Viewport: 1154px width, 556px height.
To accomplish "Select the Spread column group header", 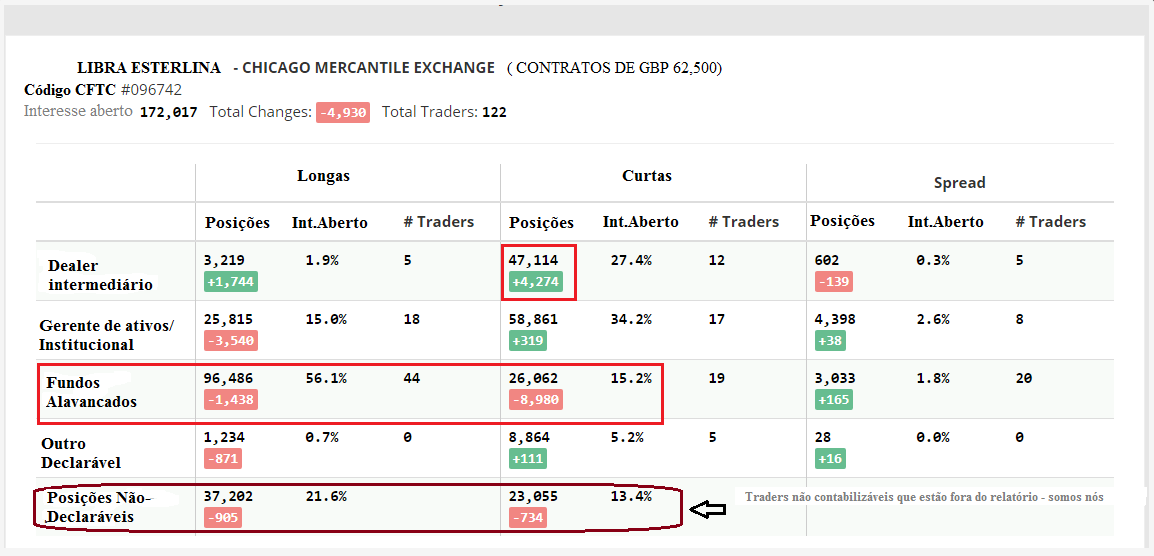I will (959, 183).
